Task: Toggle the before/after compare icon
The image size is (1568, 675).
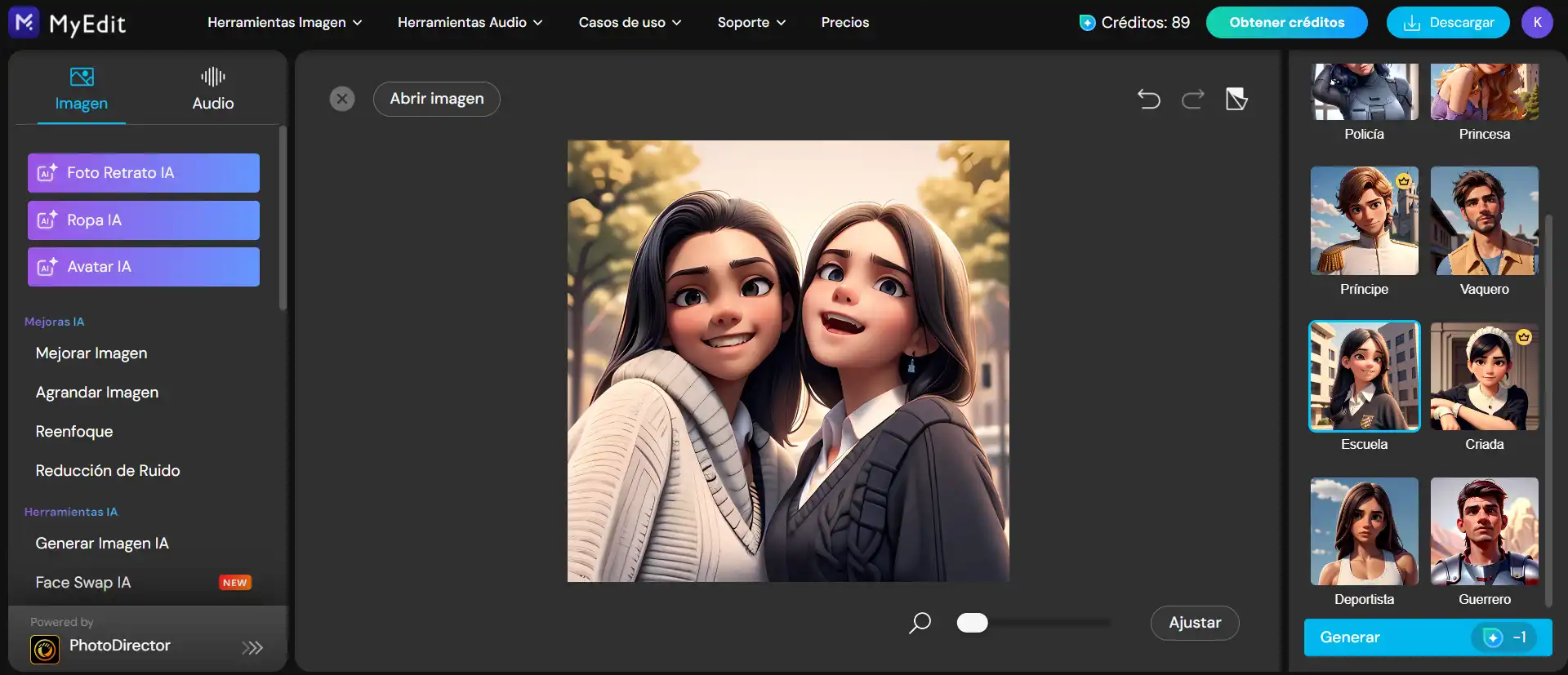Action: tap(1236, 100)
